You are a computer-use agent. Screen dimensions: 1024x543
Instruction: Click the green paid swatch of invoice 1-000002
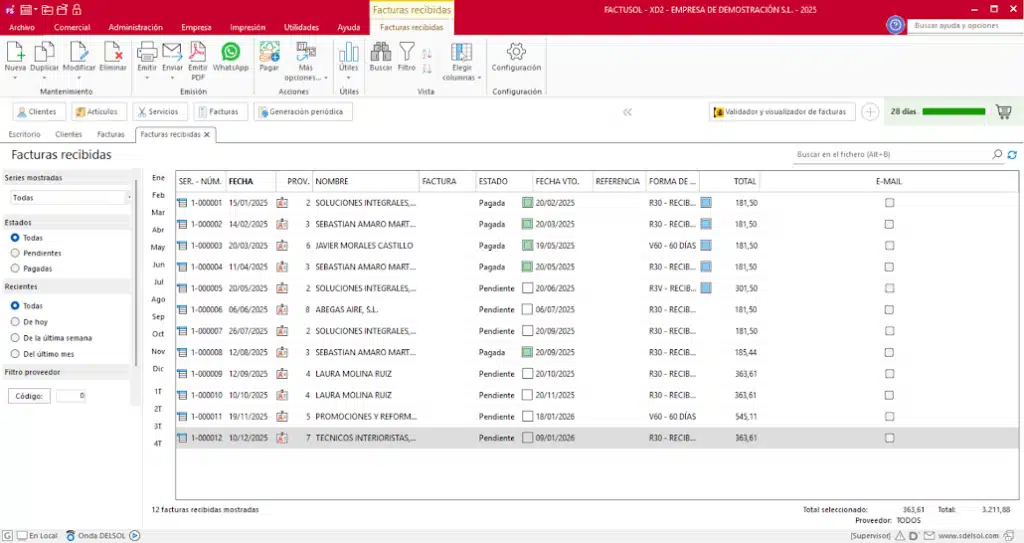tap(528, 224)
